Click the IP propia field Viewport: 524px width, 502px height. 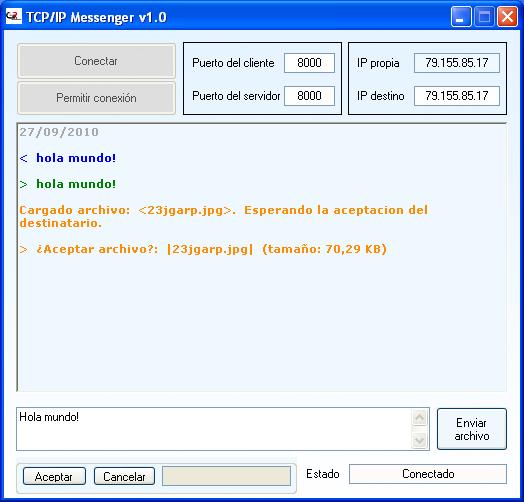(457, 63)
